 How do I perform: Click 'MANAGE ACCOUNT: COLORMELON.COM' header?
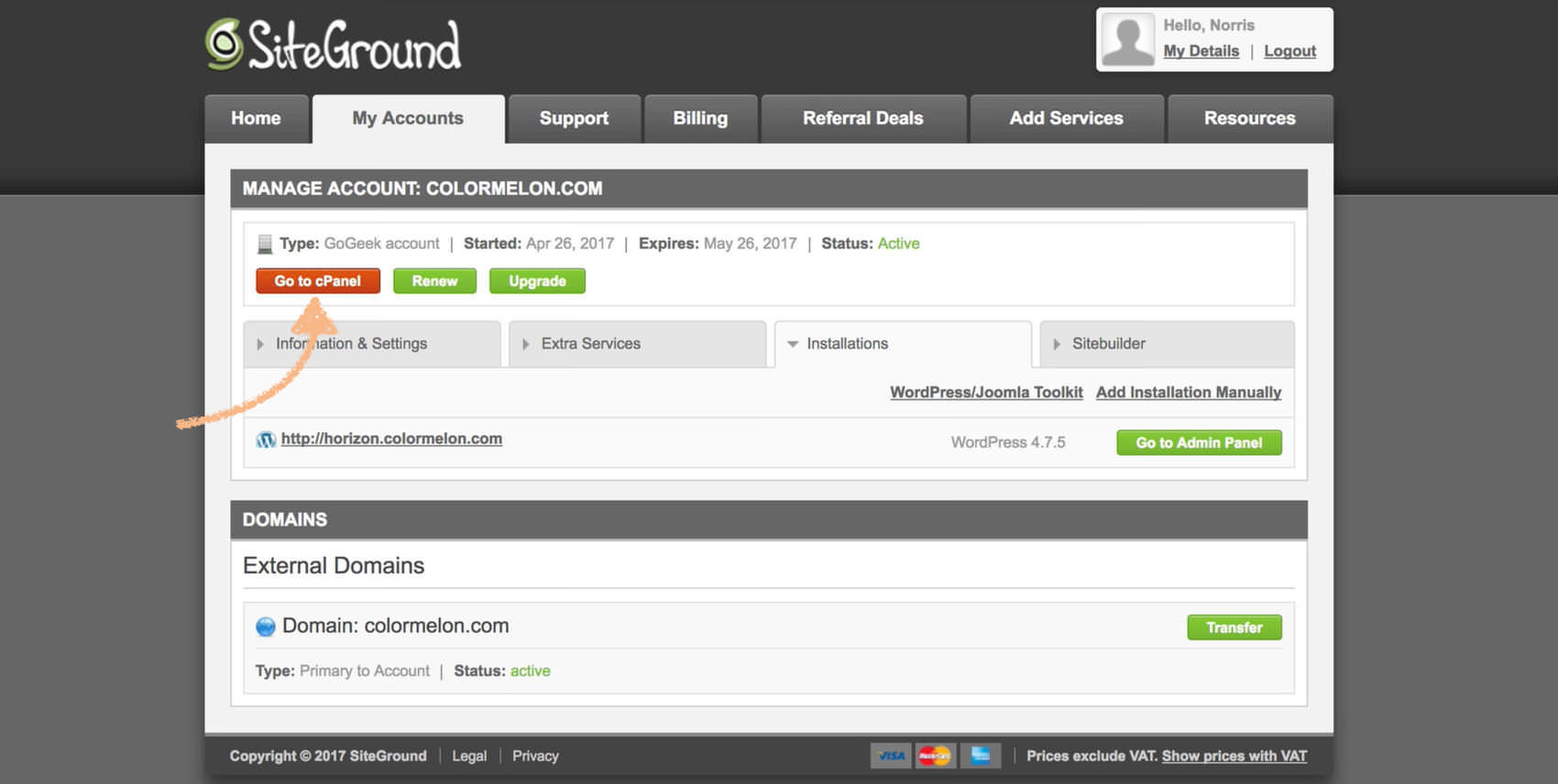(422, 189)
